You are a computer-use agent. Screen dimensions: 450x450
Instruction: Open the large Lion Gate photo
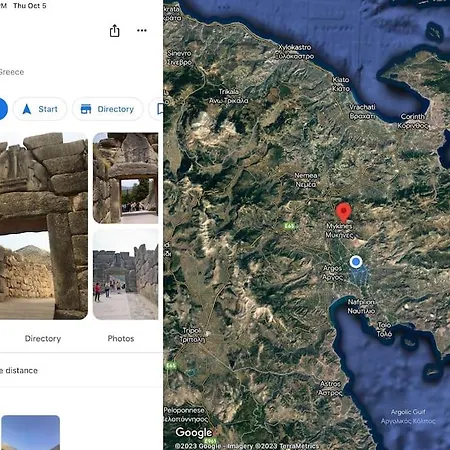pyautogui.click(x=44, y=226)
